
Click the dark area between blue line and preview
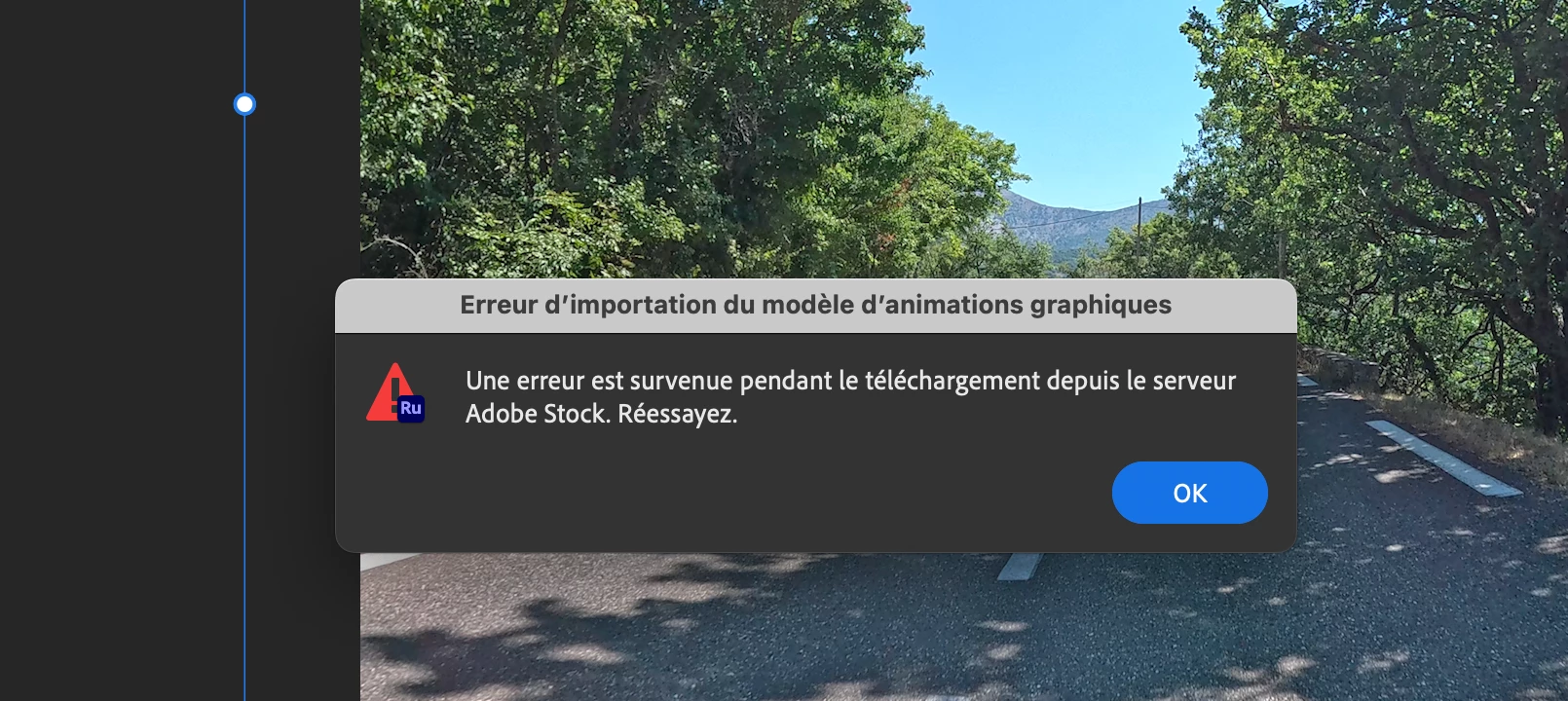tap(303, 195)
